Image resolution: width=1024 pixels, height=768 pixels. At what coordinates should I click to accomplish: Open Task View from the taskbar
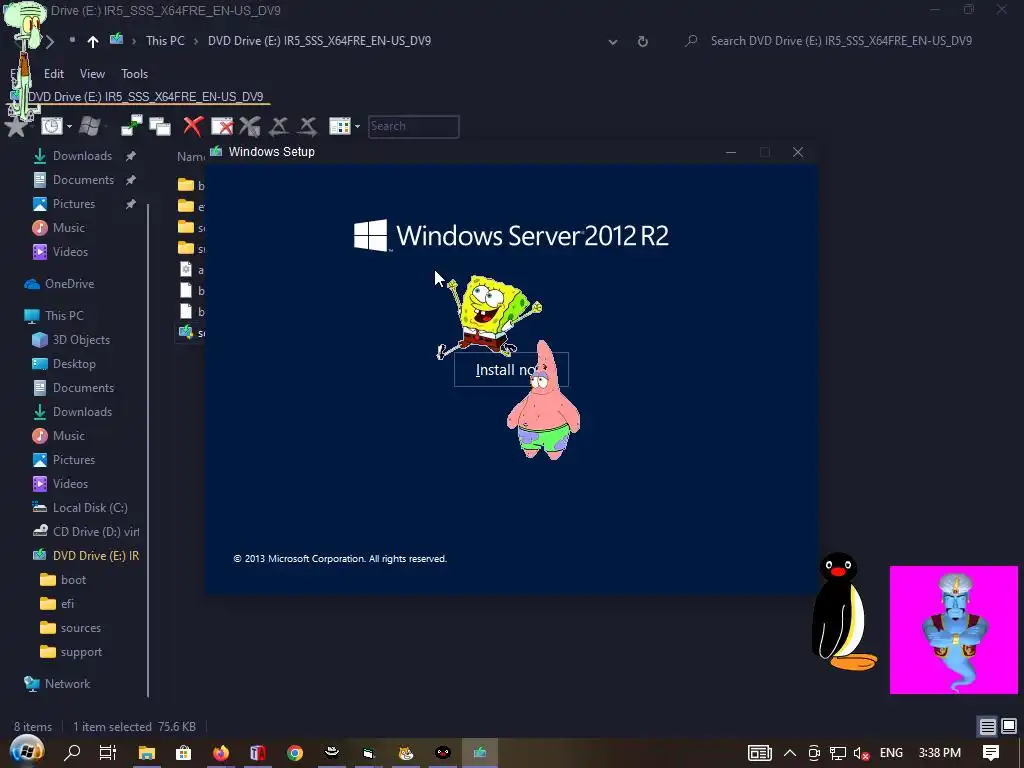(x=108, y=752)
